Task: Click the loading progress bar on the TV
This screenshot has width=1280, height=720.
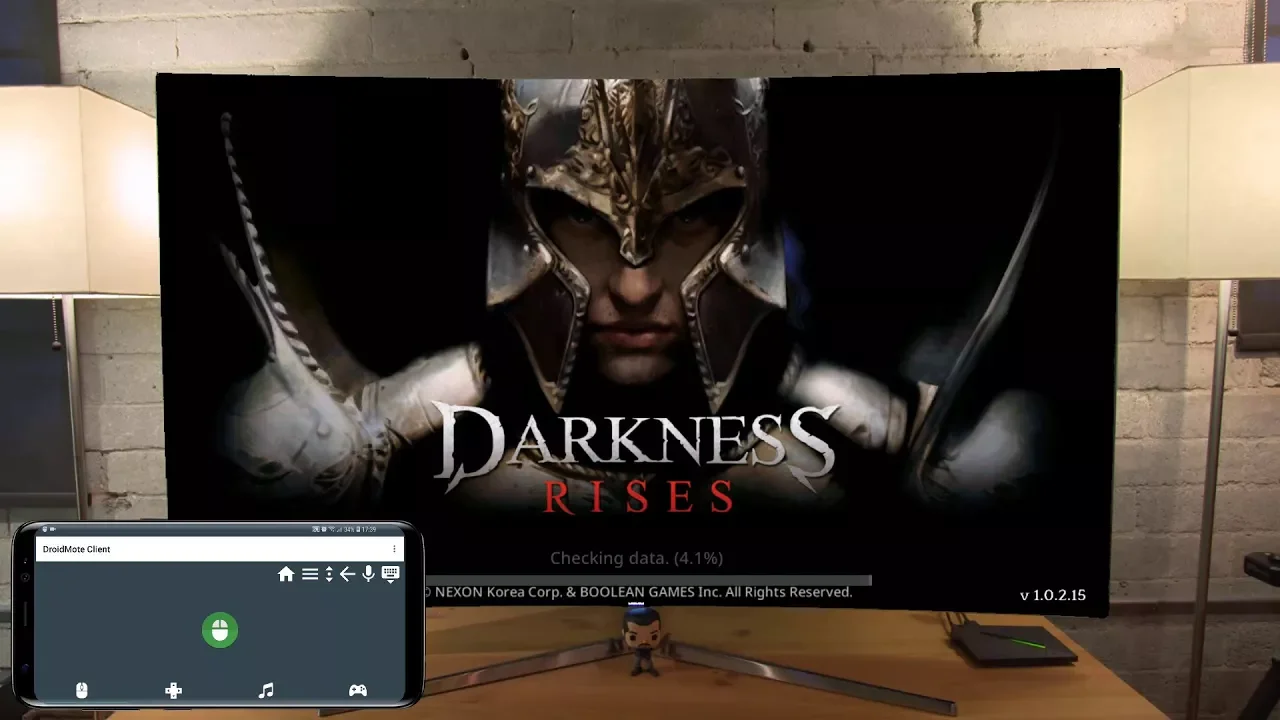Action: [650, 579]
